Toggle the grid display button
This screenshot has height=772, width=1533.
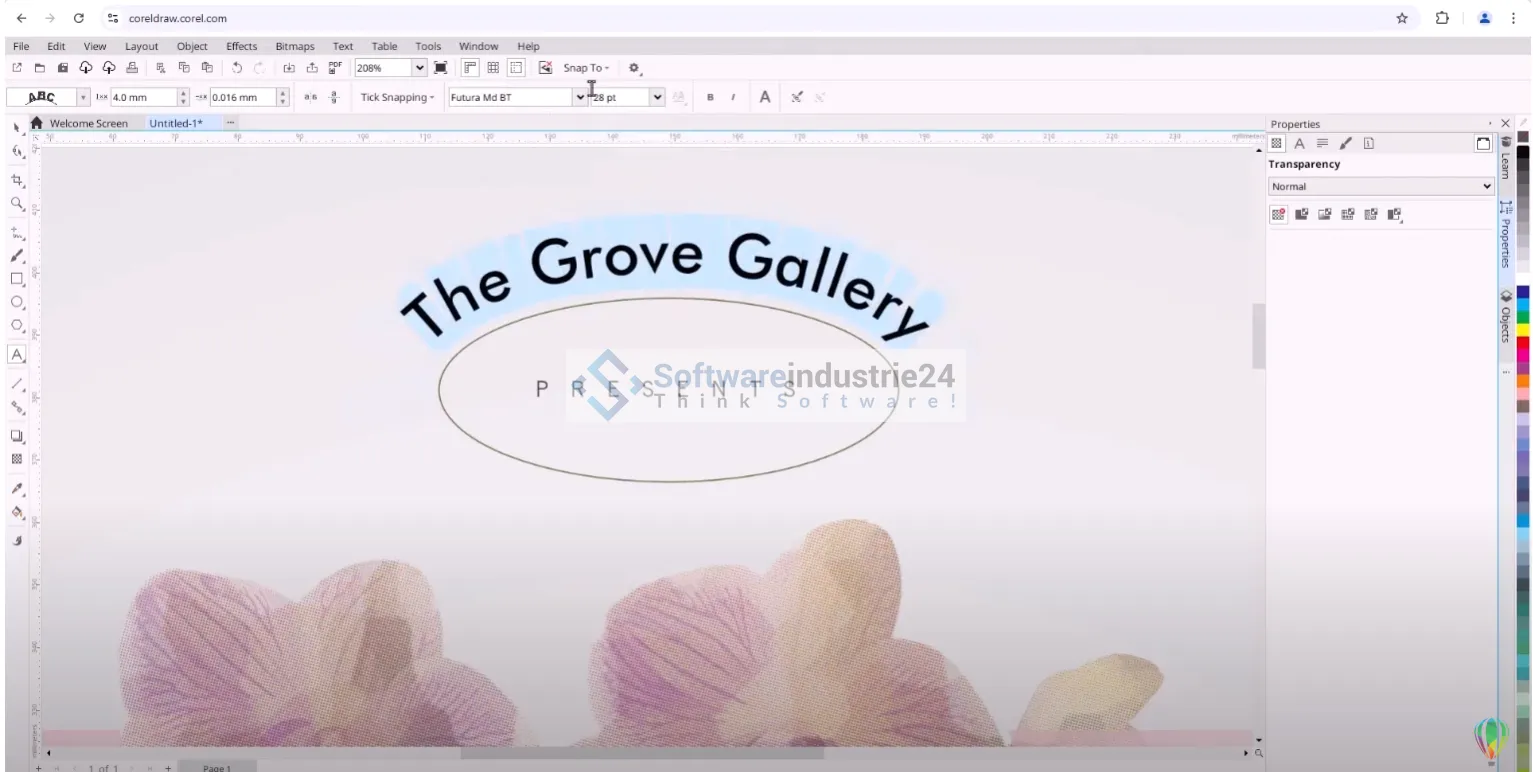[493, 68]
